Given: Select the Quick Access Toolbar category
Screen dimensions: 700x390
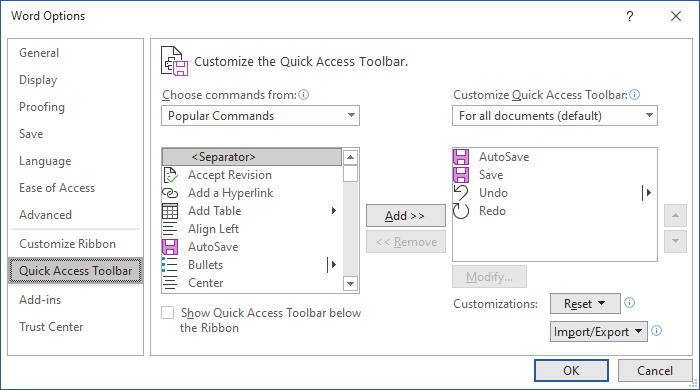Looking at the screenshot, I should 75,271.
